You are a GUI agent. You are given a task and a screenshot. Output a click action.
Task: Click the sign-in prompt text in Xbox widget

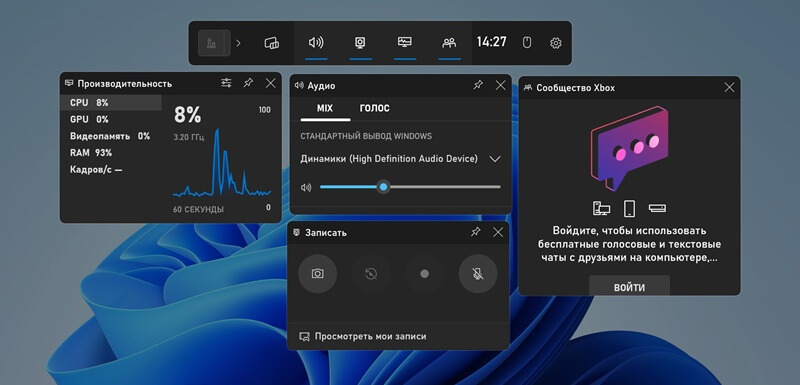[x=629, y=244]
